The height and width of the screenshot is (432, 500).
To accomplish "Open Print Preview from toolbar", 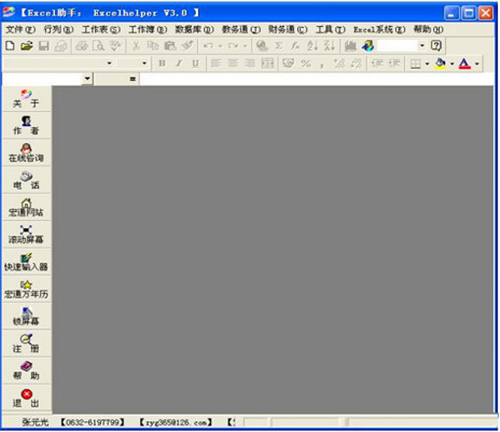I will click(x=98, y=46).
